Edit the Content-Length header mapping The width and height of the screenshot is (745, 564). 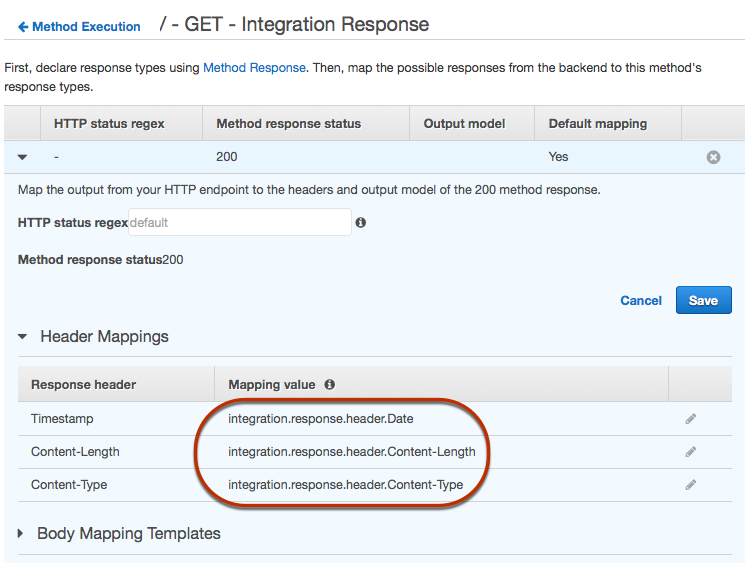coord(690,452)
